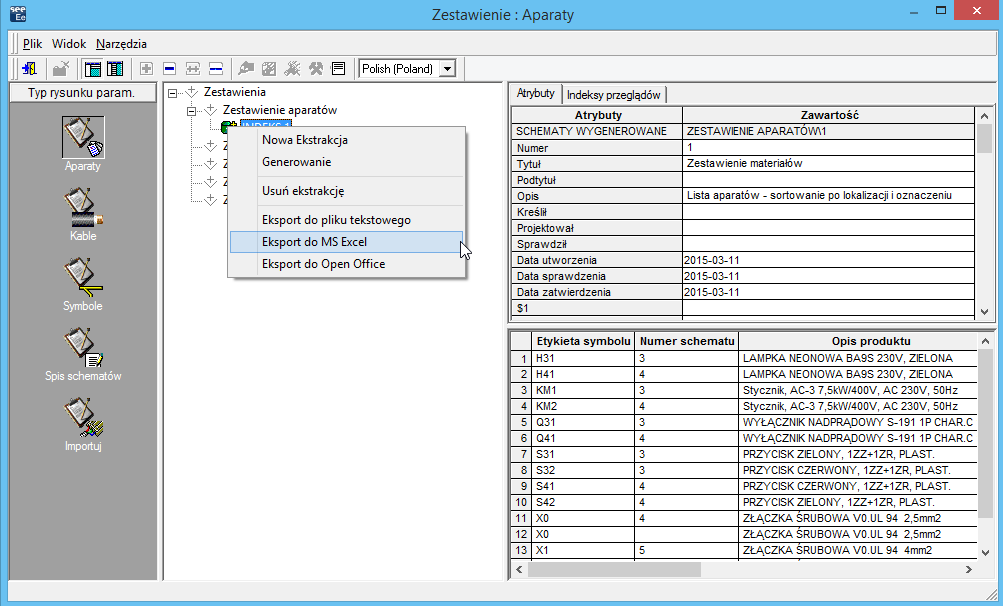
Task: Click the plus (expand) toolbar icon
Action: pyautogui.click(x=146, y=68)
